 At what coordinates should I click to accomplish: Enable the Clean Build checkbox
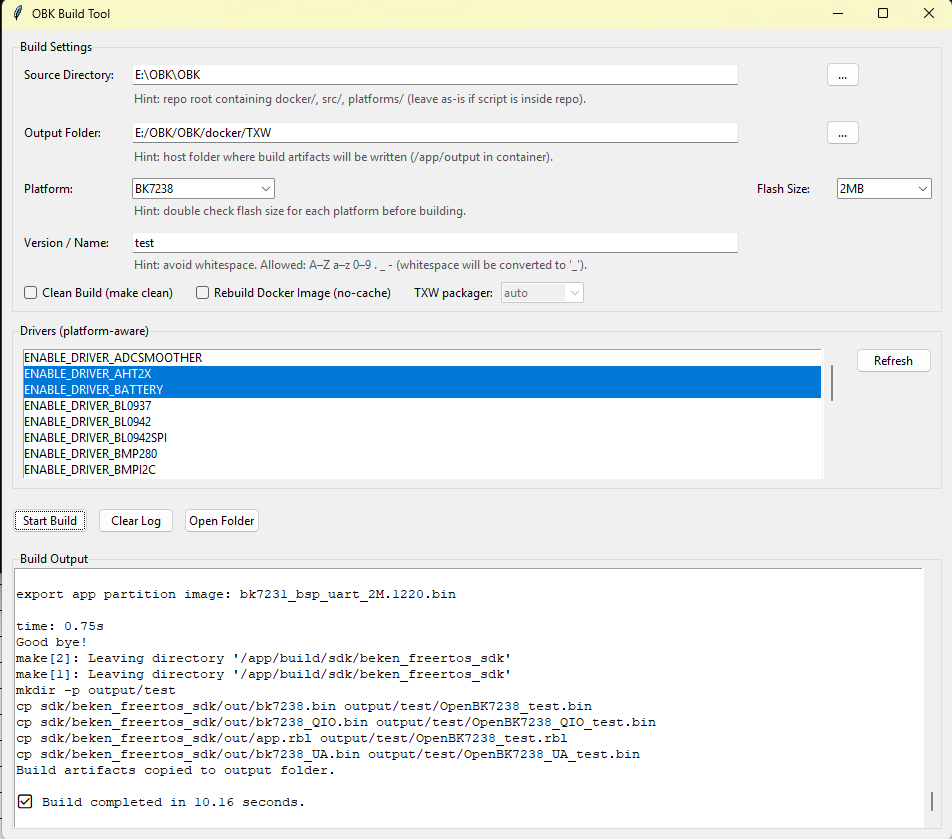point(31,293)
